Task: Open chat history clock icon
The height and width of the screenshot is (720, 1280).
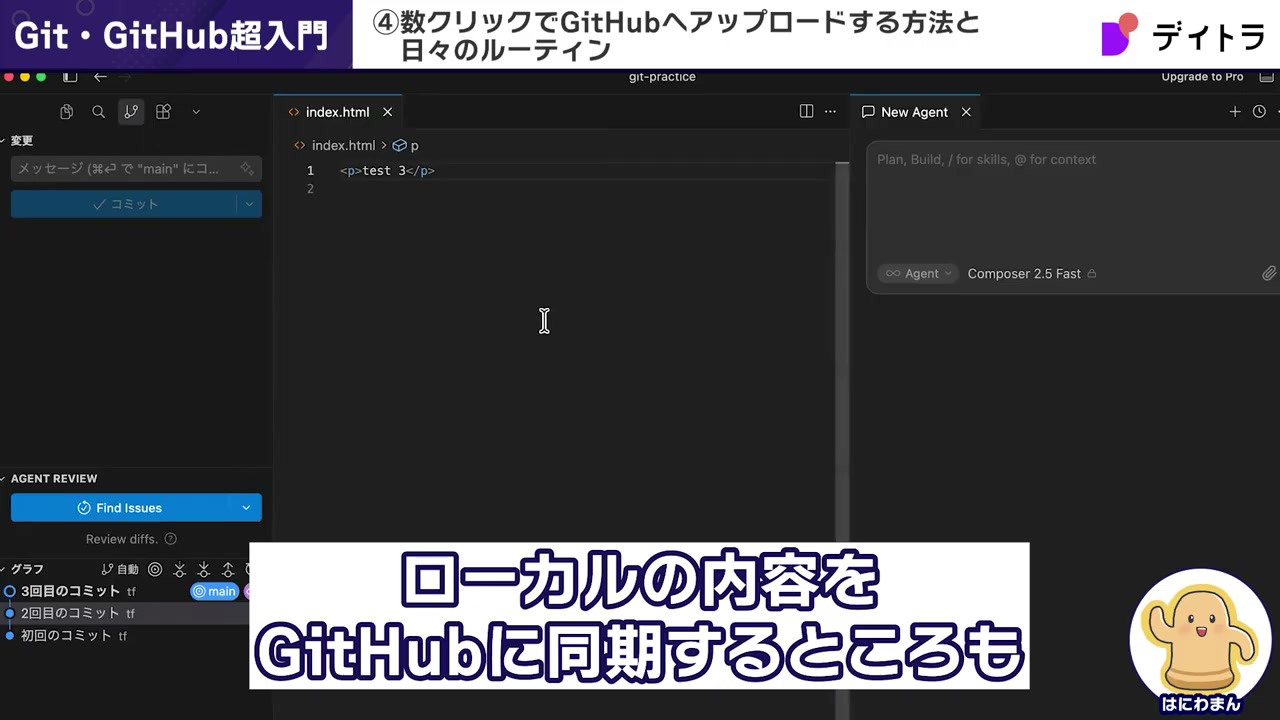Action: [1259, 112]
